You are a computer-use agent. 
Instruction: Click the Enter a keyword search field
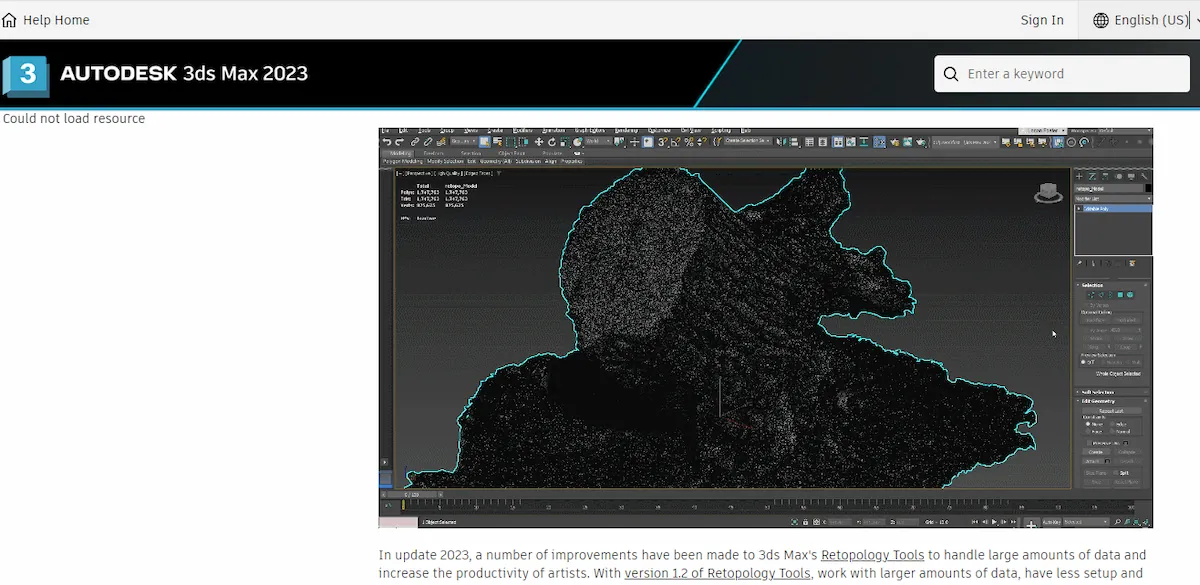[x=1060, y=73]
